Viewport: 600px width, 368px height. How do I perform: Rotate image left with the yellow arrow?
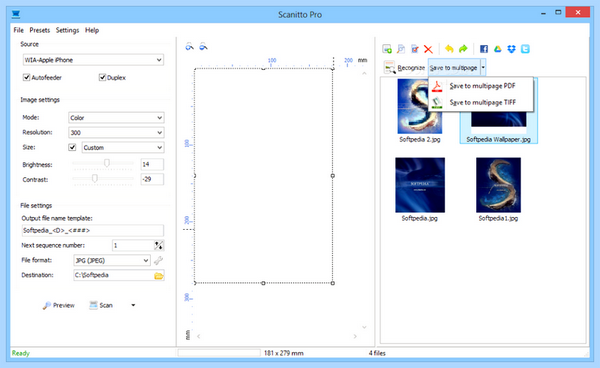[449, 49]
